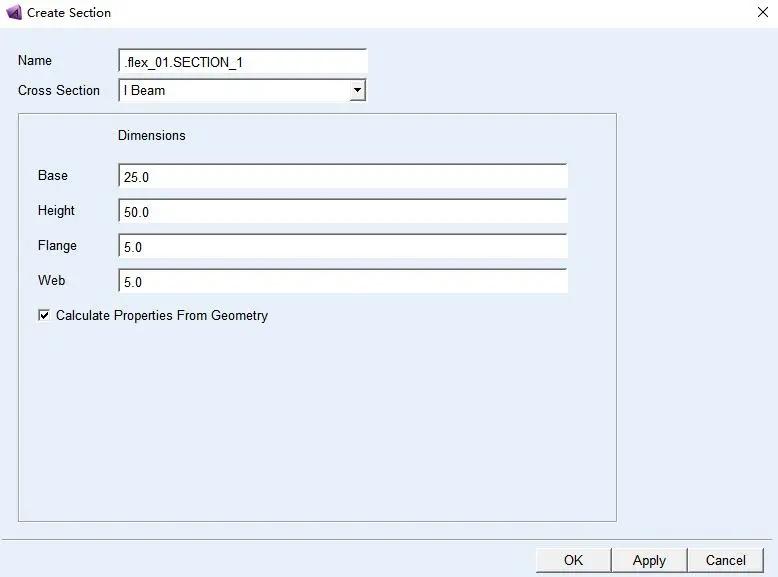This screenshot has width=778, height=577.
Task: Cancel the Create Section dialog
Action: tap(726, 560)
